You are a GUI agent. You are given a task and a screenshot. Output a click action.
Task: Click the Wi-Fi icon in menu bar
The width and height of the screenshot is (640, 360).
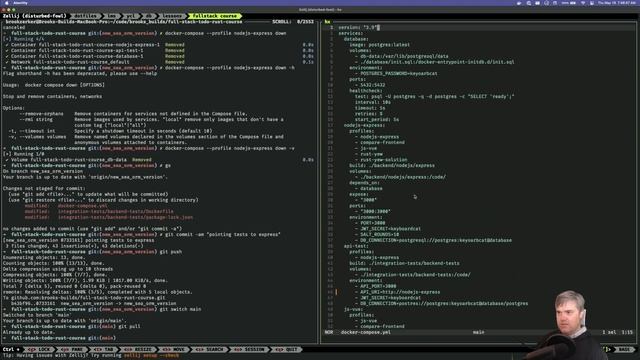pyautogui.click(x=583, y=3)
